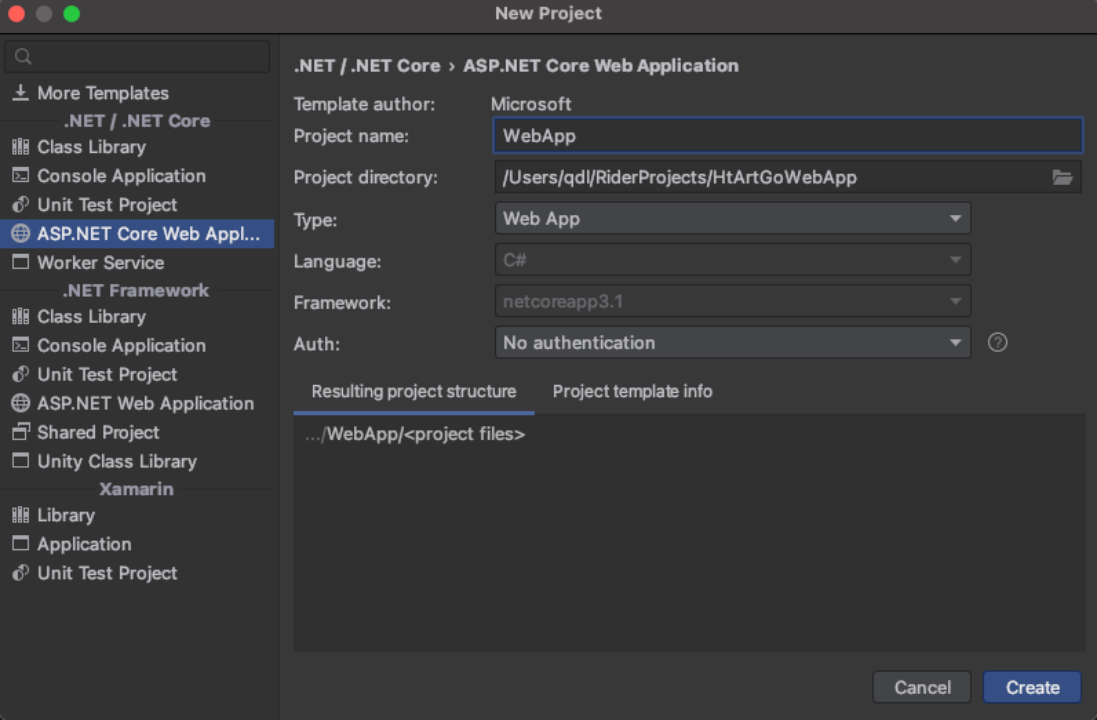The width and height of the screenshot is (1097, 720).
Task: Cancel the New Project dialog
Action: [922, 688]
